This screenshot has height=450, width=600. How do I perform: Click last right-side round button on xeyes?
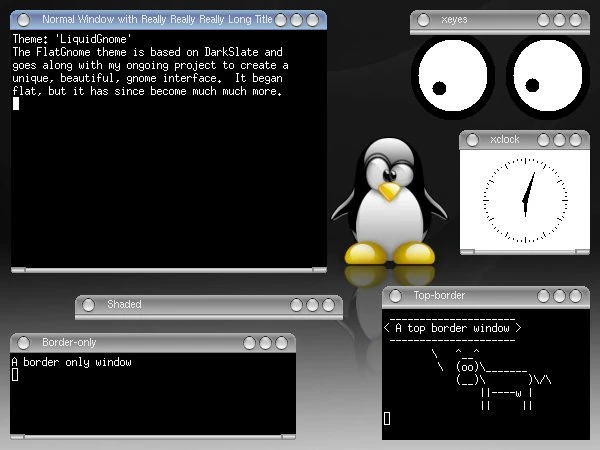576,20
